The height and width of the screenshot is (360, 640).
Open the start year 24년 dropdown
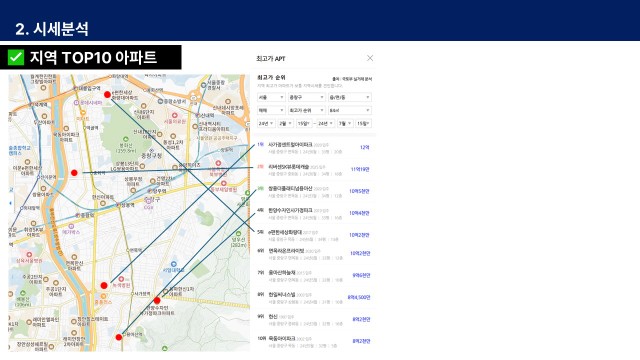pyautogui.click(x=266, y=123)
